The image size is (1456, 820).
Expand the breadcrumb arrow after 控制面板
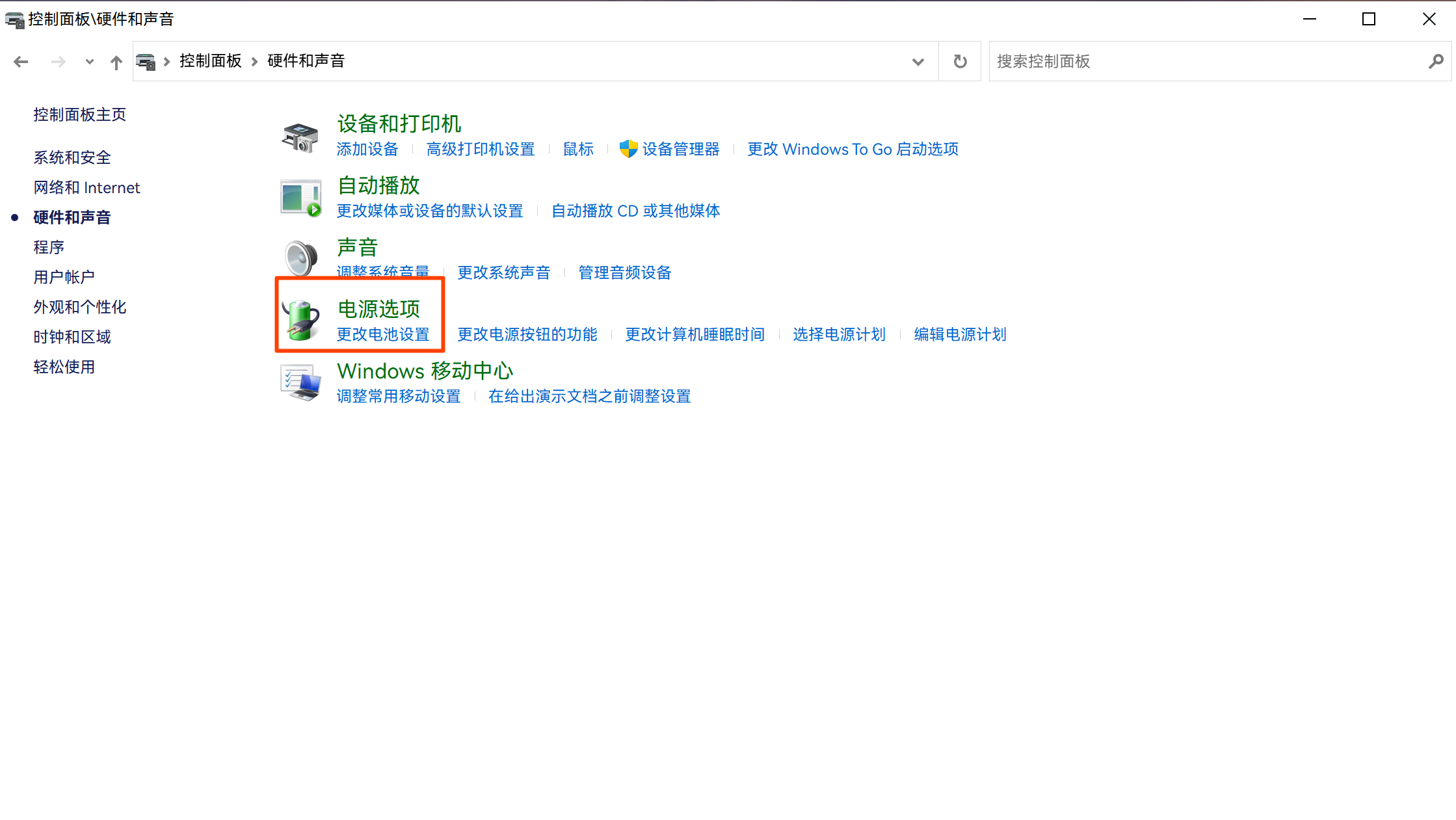click(x=253, y=61)
